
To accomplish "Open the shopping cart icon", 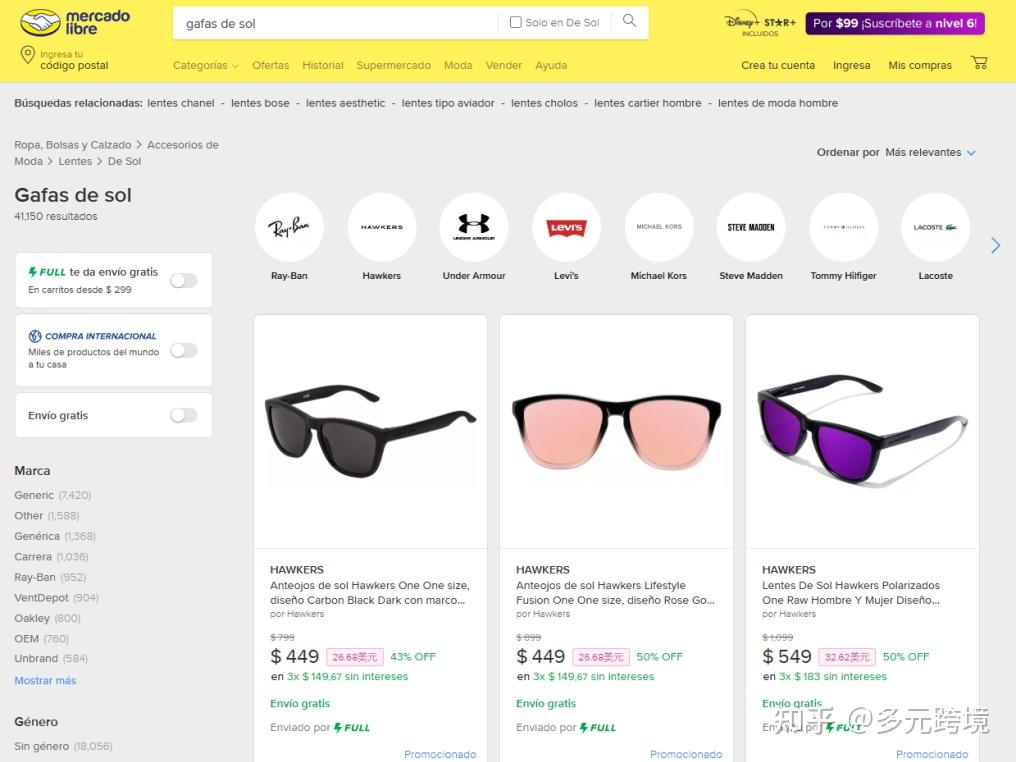I will (979, 63).
